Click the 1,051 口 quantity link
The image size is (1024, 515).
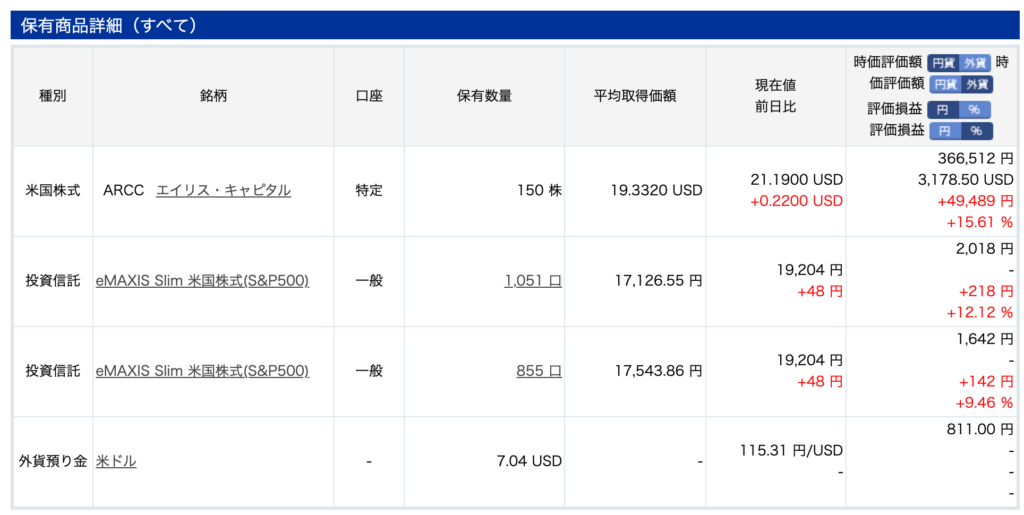tap(532, 281)
